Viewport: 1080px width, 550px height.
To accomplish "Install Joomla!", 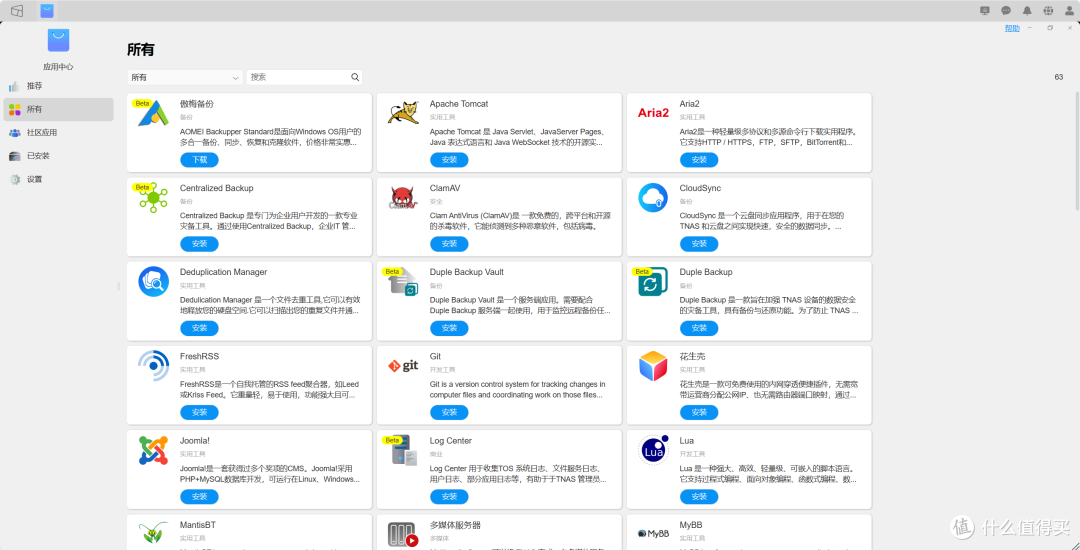I will click(x=200, y=497).
